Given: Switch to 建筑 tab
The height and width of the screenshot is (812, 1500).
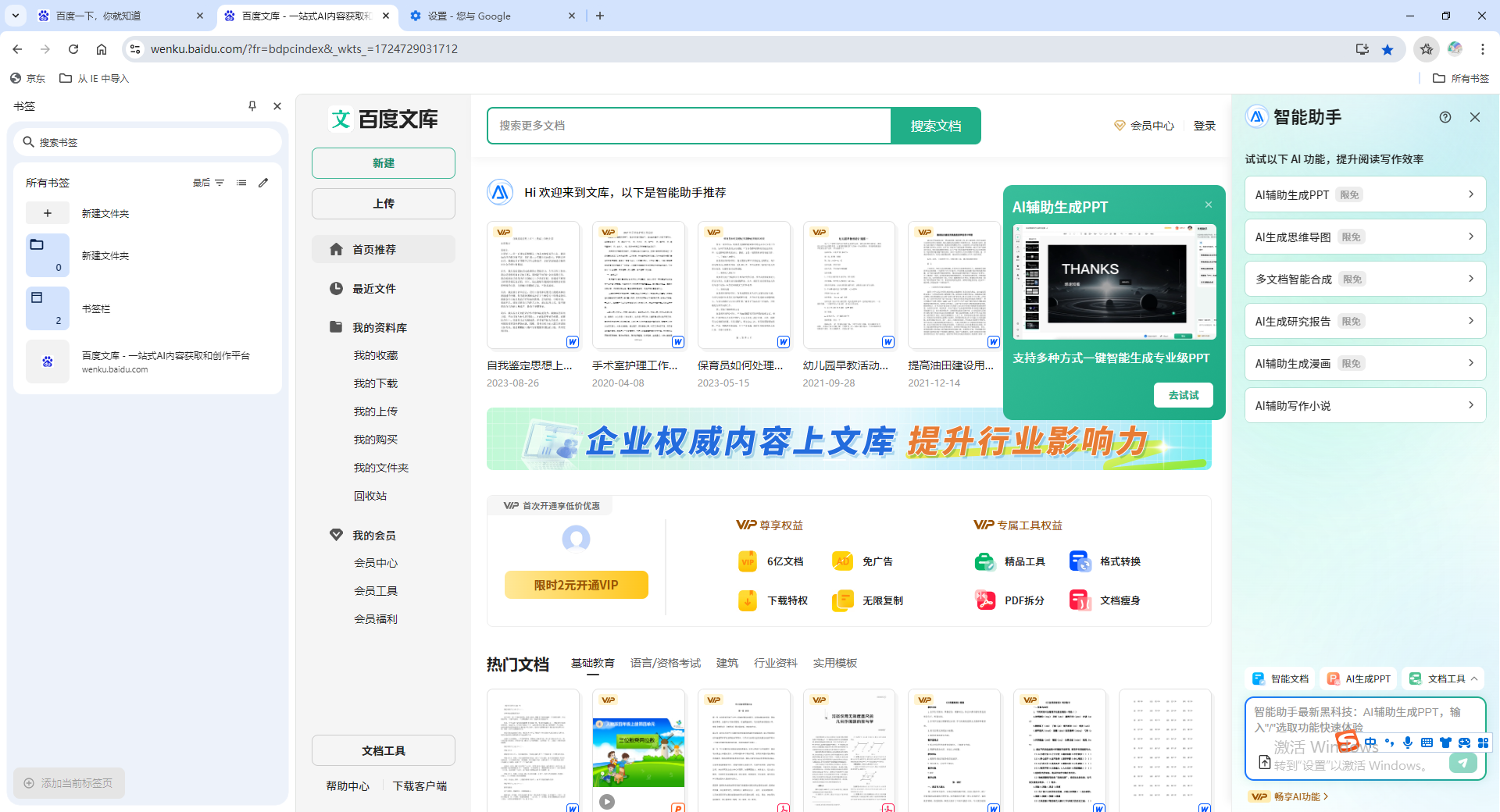Looking at the screenshot, I should 727,663.
